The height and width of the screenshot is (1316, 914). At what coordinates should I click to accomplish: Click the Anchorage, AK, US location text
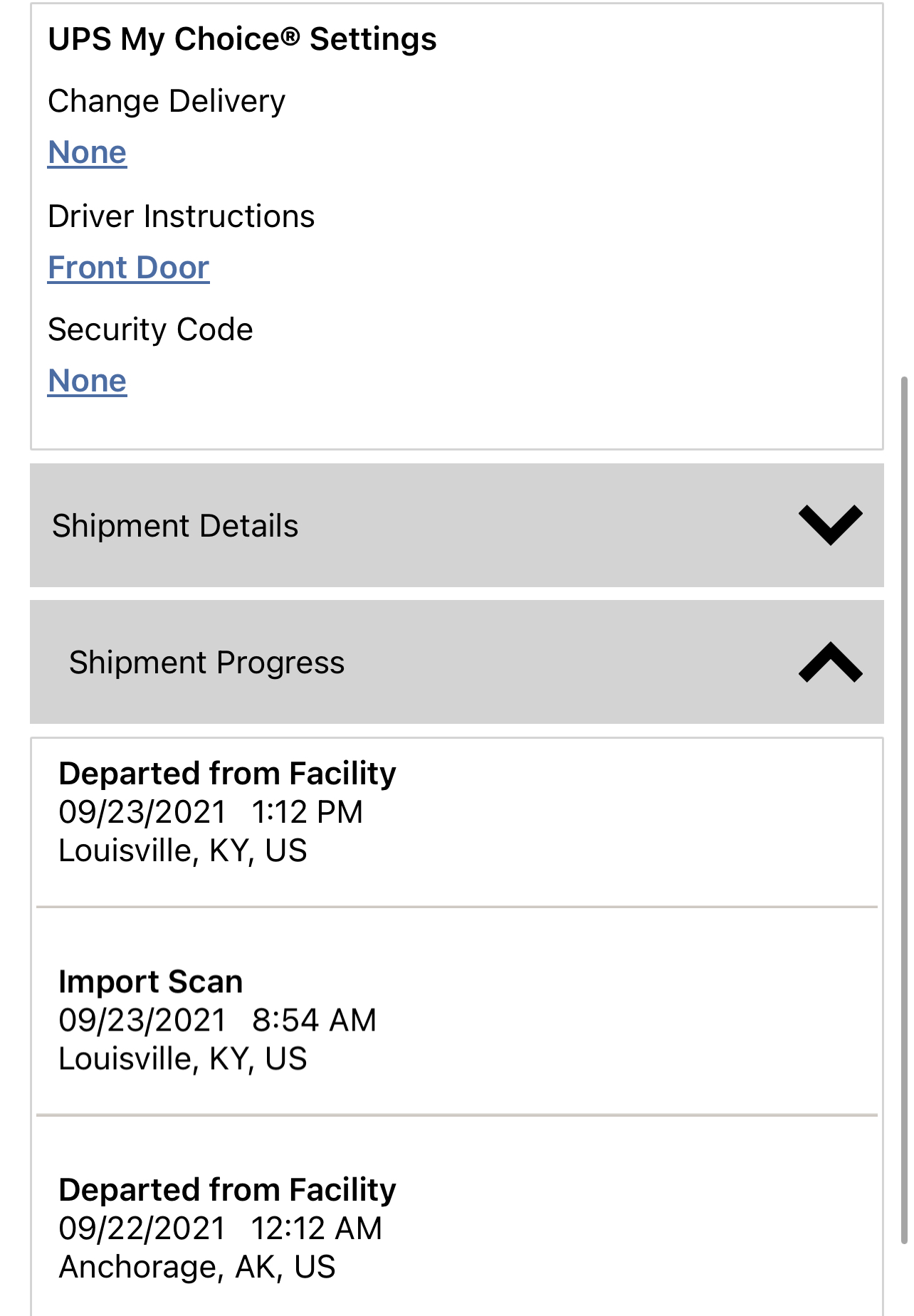coord(197,1267)
